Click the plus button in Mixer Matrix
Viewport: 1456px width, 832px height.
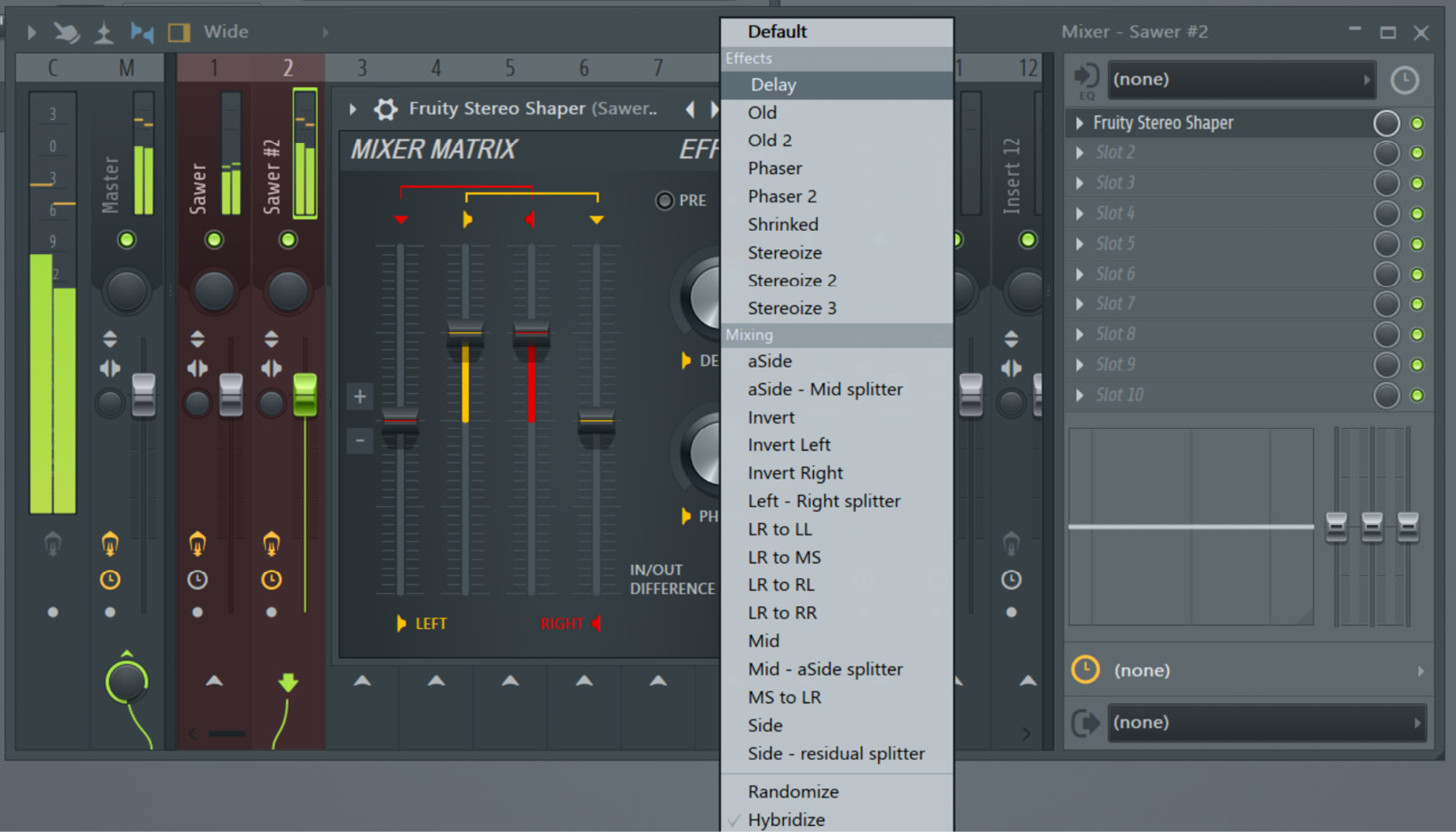point(360,397)
